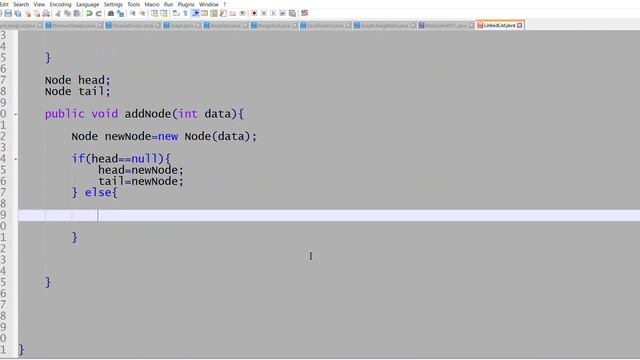
Task: Toggle file monitoring eye icon
Action: (x=242, y=13)
